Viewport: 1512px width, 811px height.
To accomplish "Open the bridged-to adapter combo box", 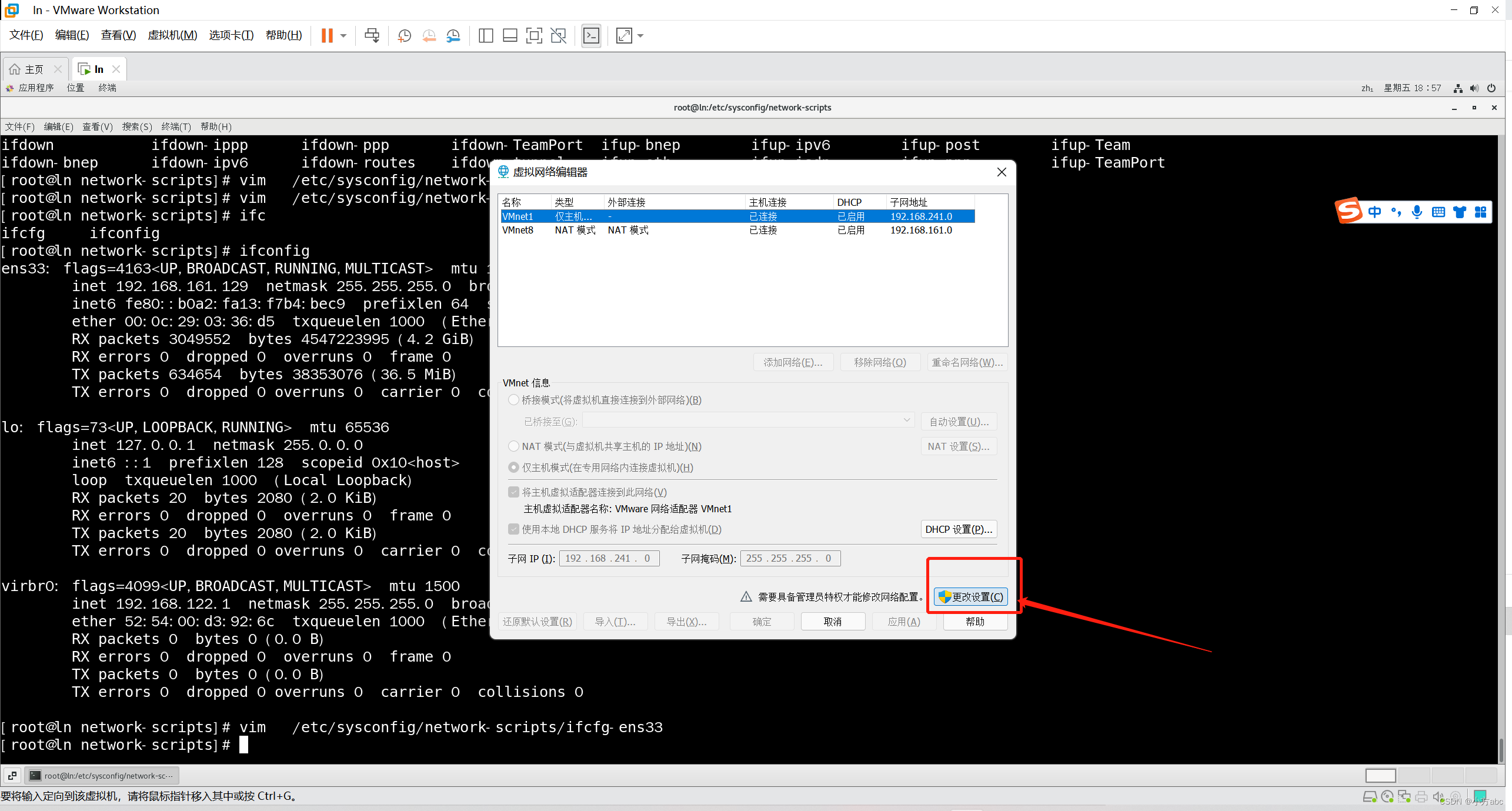I will click(748, 420).
